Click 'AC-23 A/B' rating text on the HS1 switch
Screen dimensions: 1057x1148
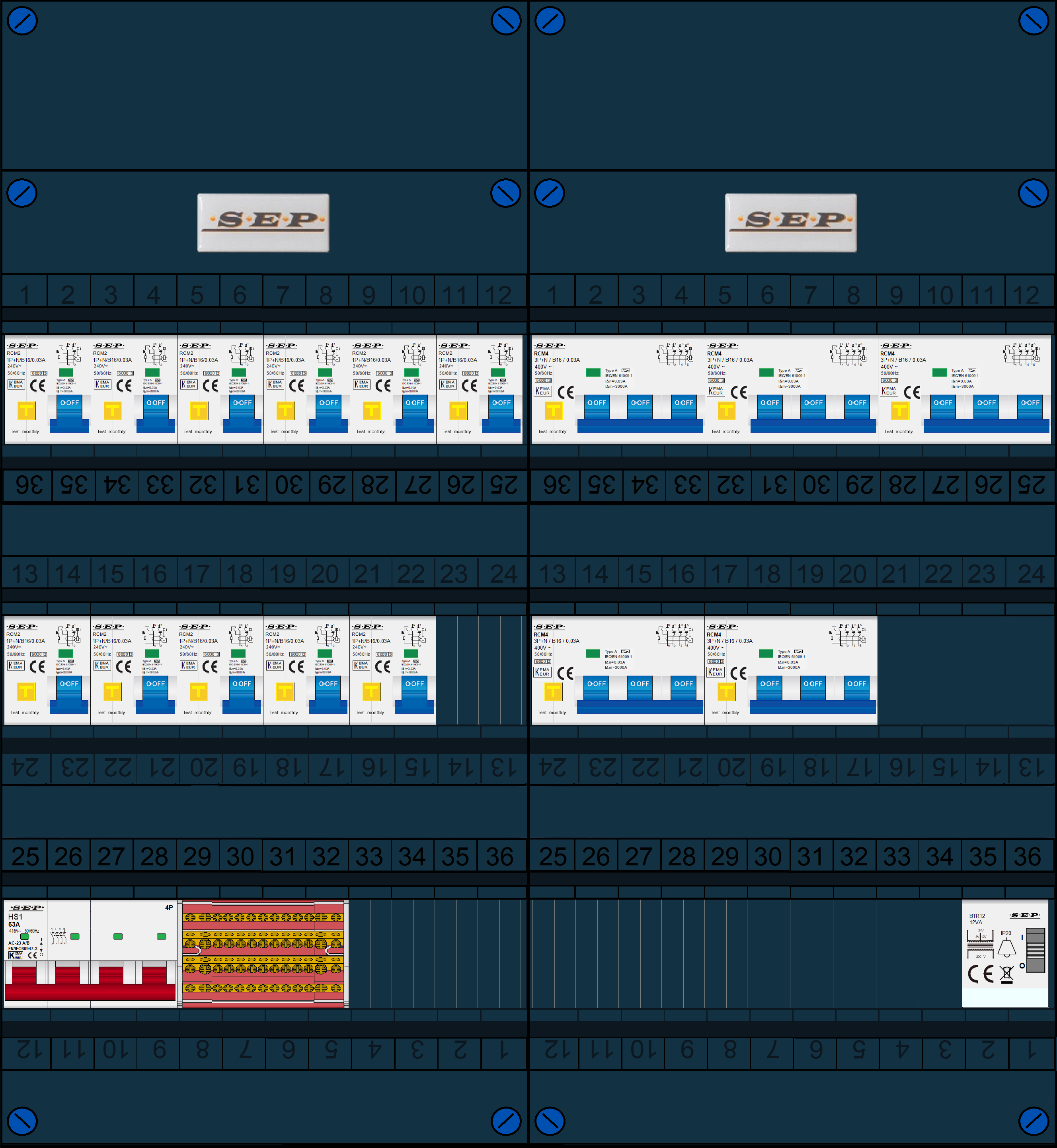19,943
